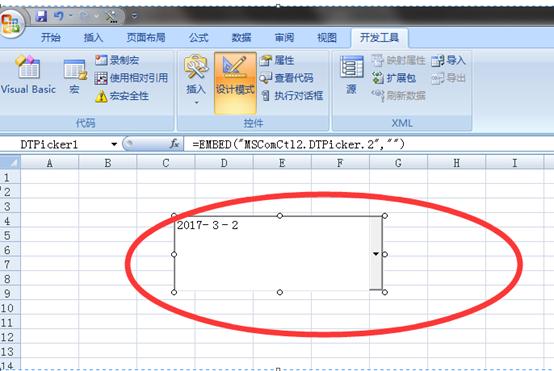Save the workbook from quick access toolbar
The width and height of the screenshot is (554, 371).
point(41,16)
